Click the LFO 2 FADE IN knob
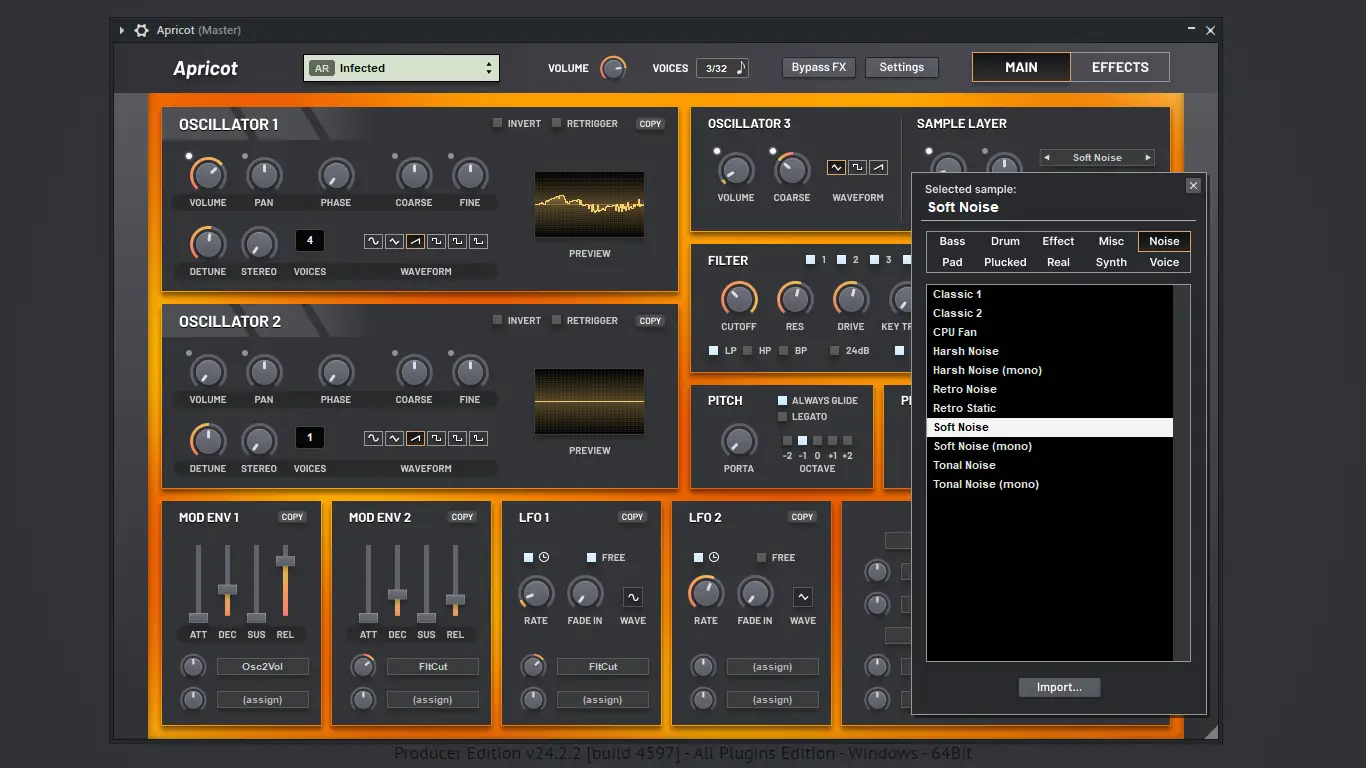 coord(755,593)
